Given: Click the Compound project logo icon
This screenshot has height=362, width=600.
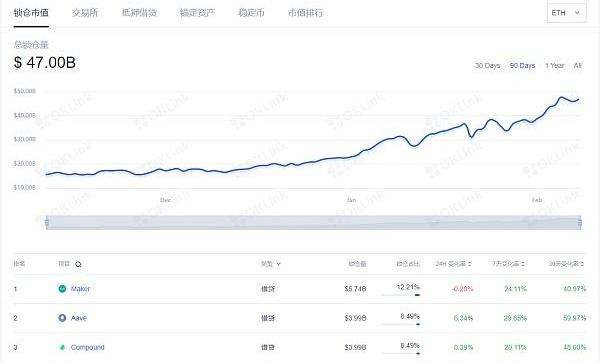Looking at the screenshot, I should pyautogui.click(x=62, y=347).
